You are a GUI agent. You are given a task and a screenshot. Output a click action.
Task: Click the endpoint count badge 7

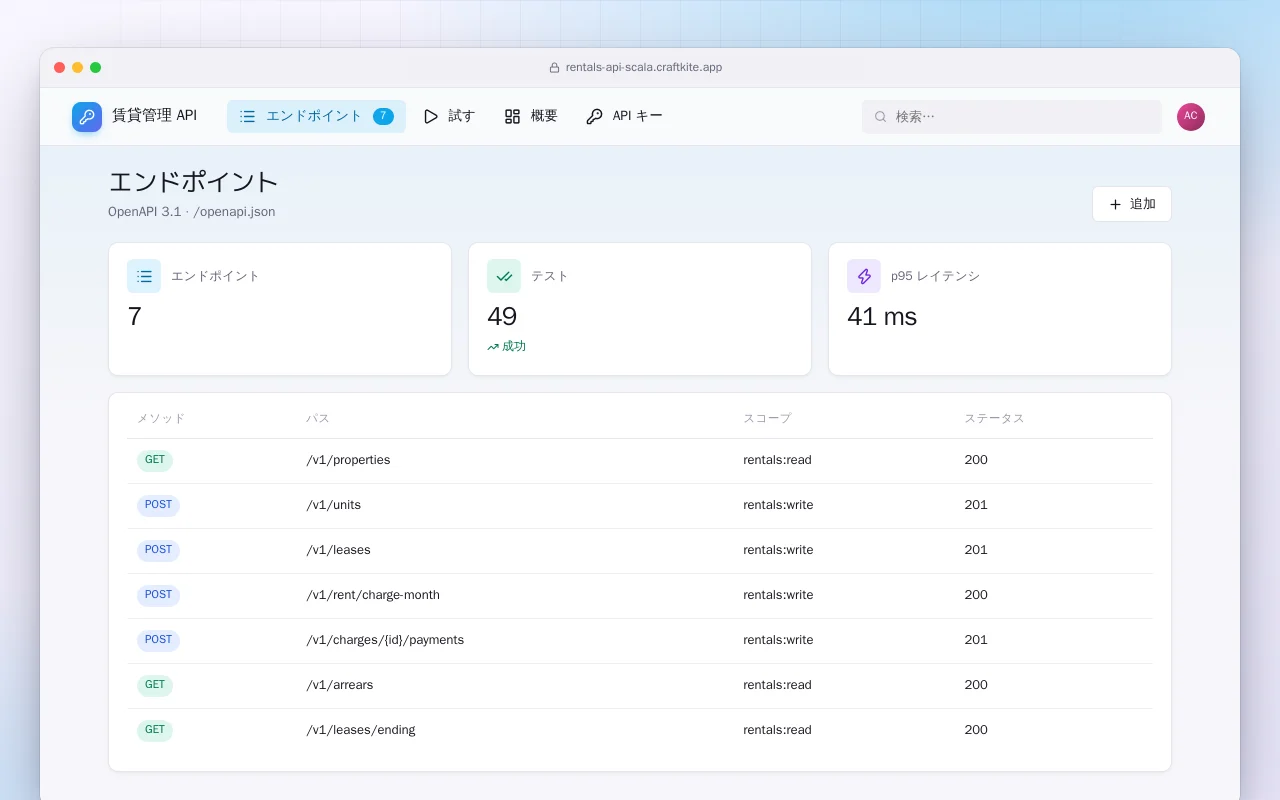click(383, 116)
